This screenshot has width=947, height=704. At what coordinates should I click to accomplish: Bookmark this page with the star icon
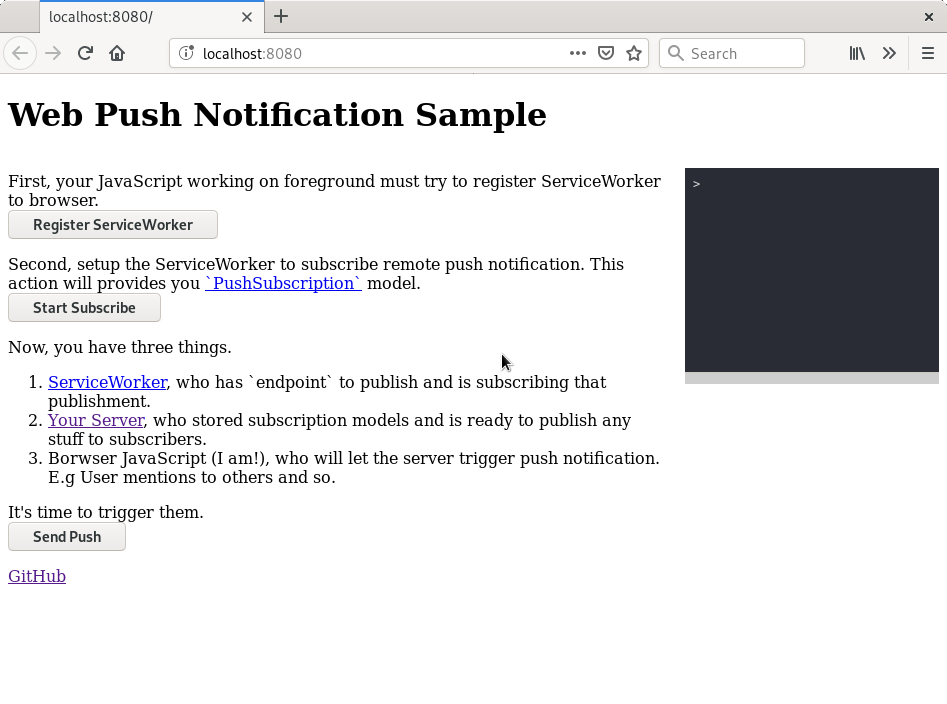click(x=634, y=52)
